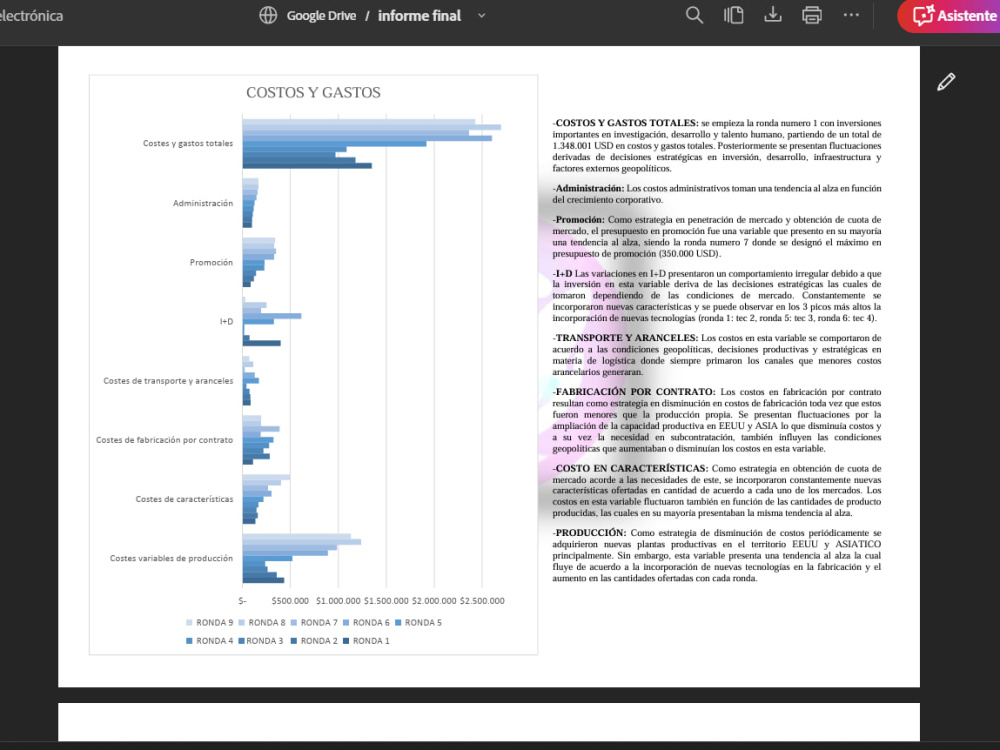The height and width of the screenshot is (750, 1000).
Task: Select the RONDA 3 legend label
Action: click(x=265, y=641)
